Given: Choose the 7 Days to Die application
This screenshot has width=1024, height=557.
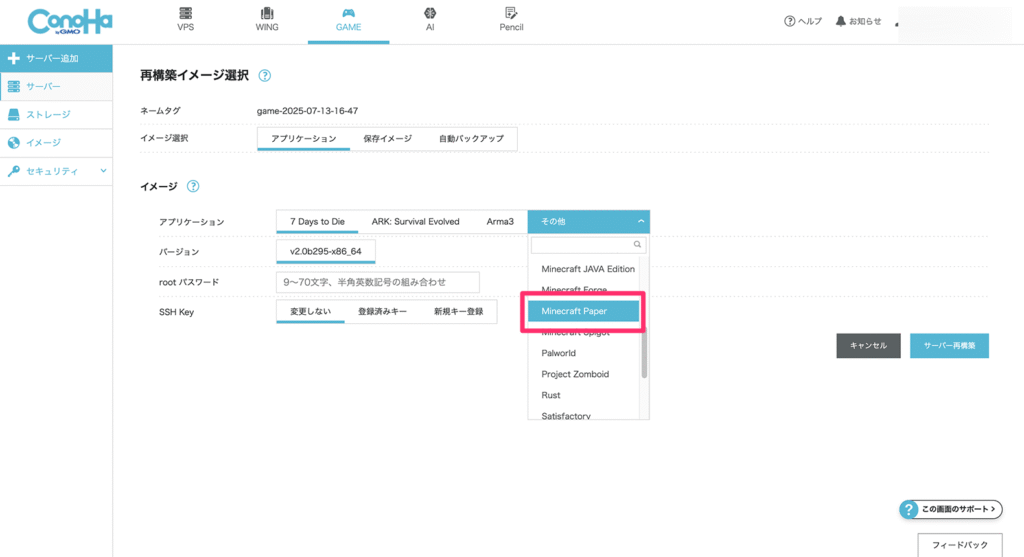Looking at the screenshot, I should (317, 221).
